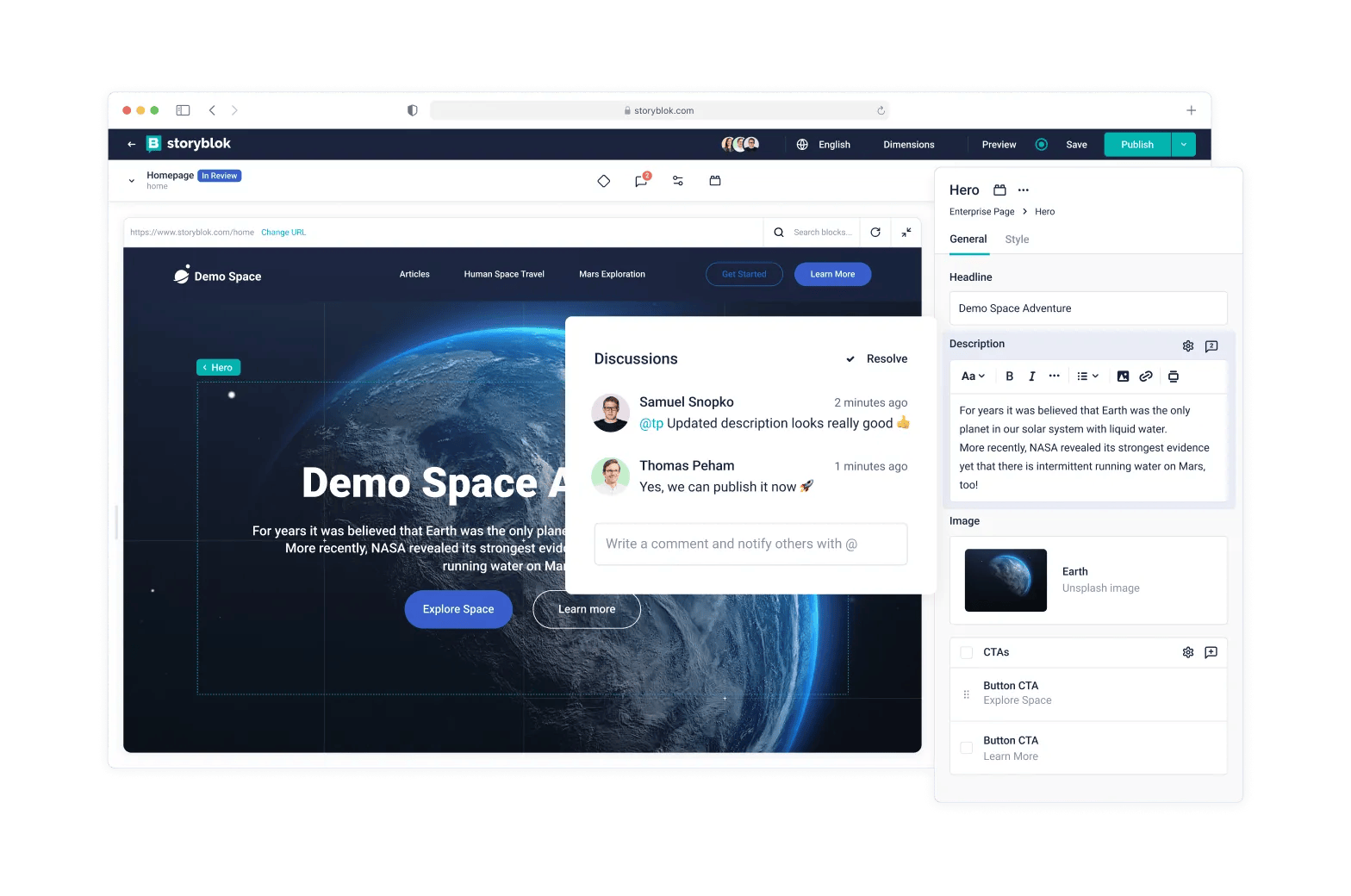Viewport: 1351px width, 896px height.
Task: Click the storyblok logo icon
Action: 153,144
